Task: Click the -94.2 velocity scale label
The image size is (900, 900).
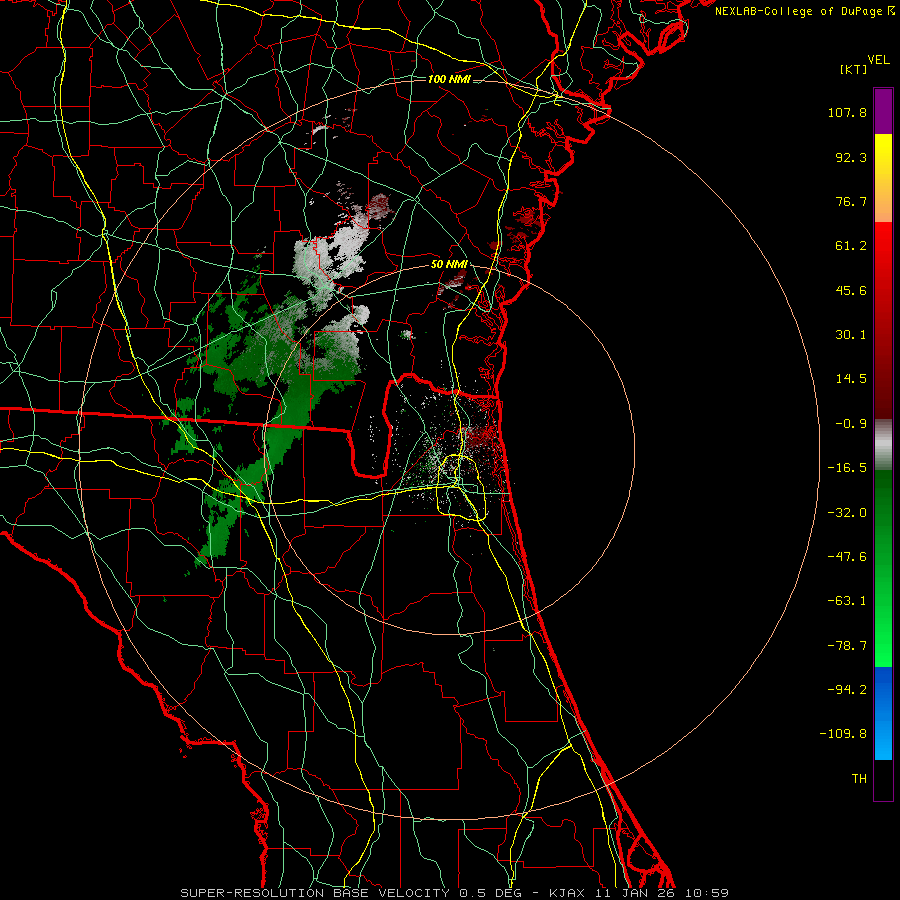Action: pyautogui.click(x=847, y=689)
